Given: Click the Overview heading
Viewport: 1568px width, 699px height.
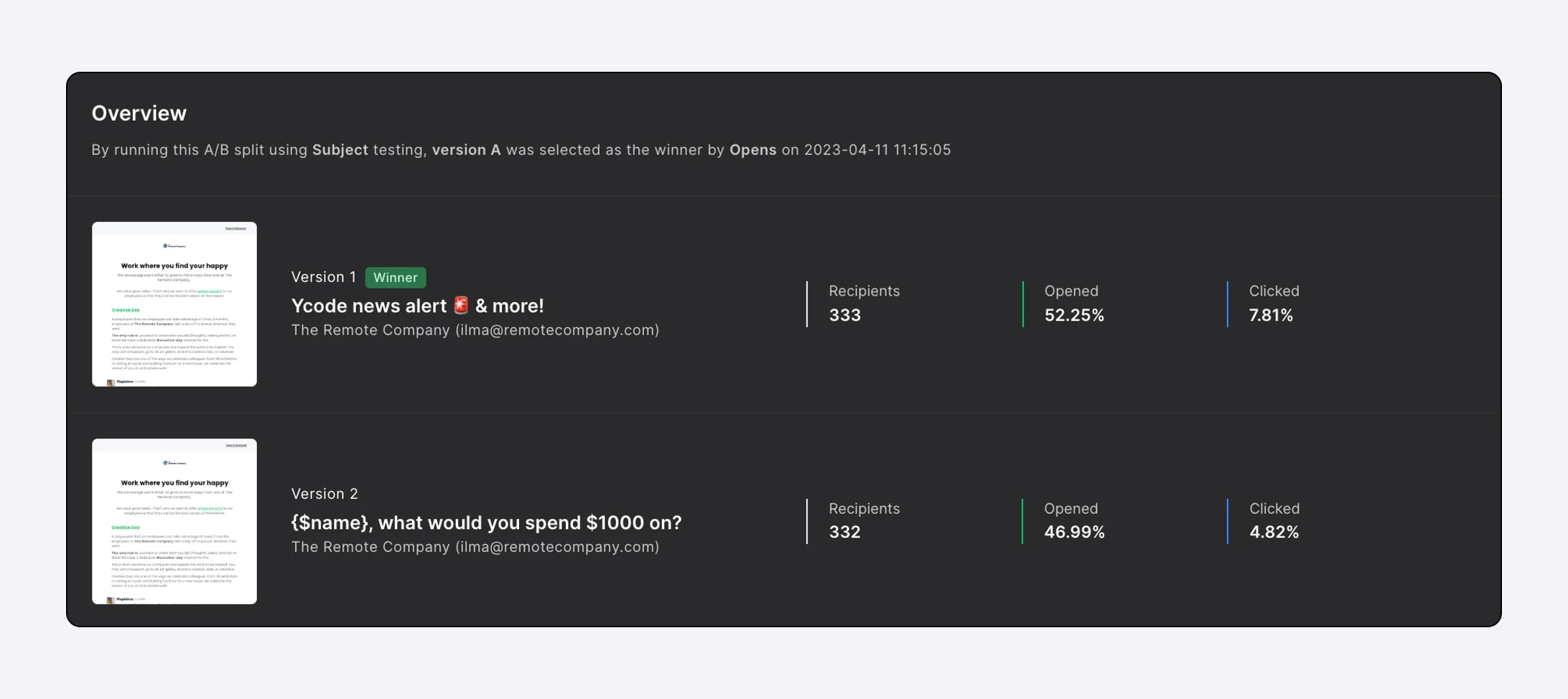Looking at the screenshot, I should 139,113.
